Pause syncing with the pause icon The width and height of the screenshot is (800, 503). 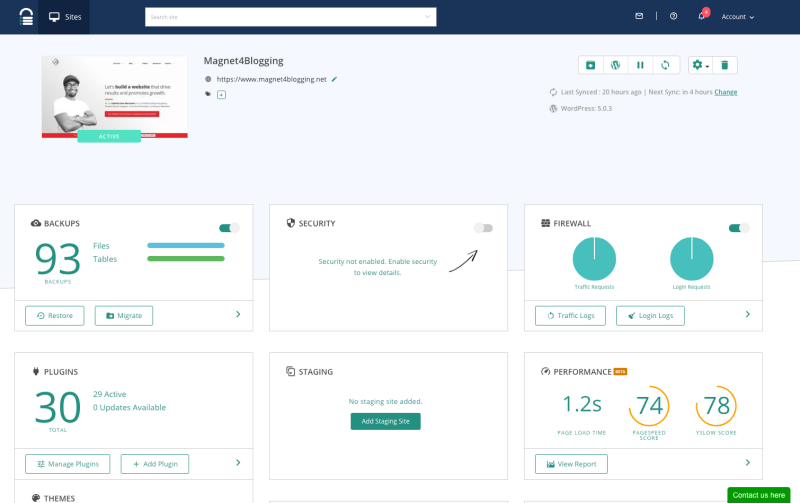[640, 65]
